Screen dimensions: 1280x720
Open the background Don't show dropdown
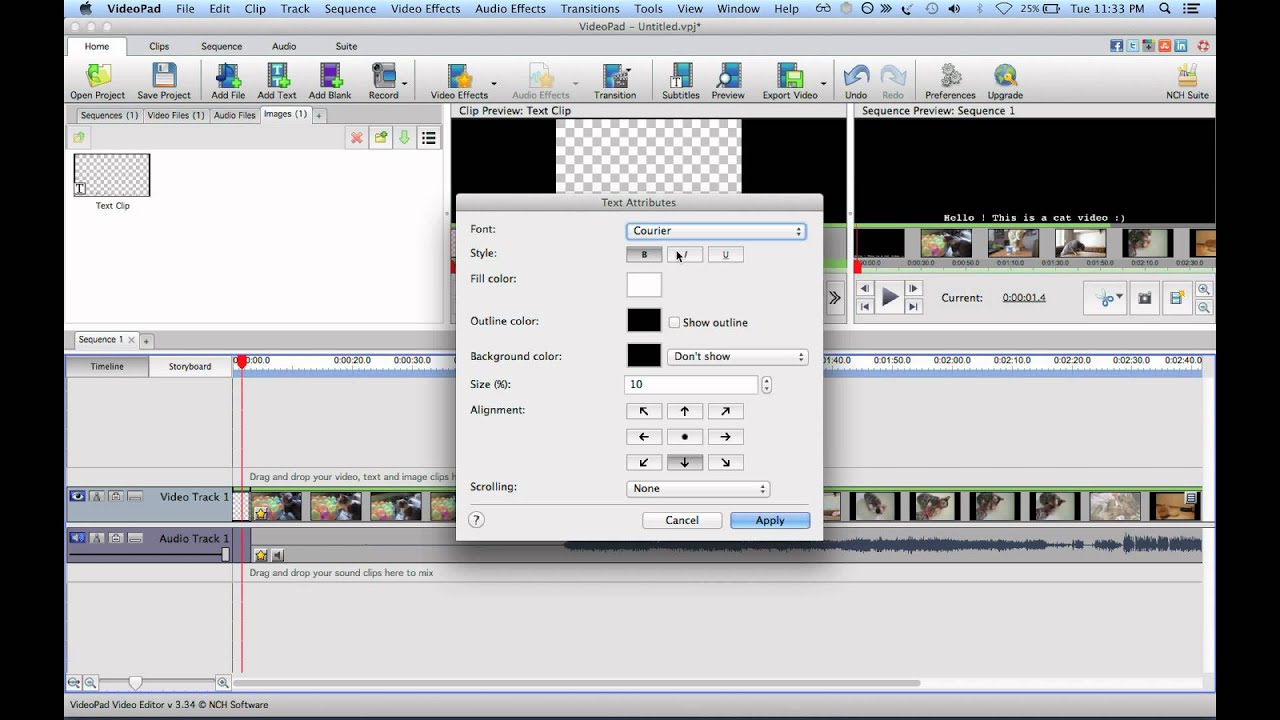coord(737,356)
